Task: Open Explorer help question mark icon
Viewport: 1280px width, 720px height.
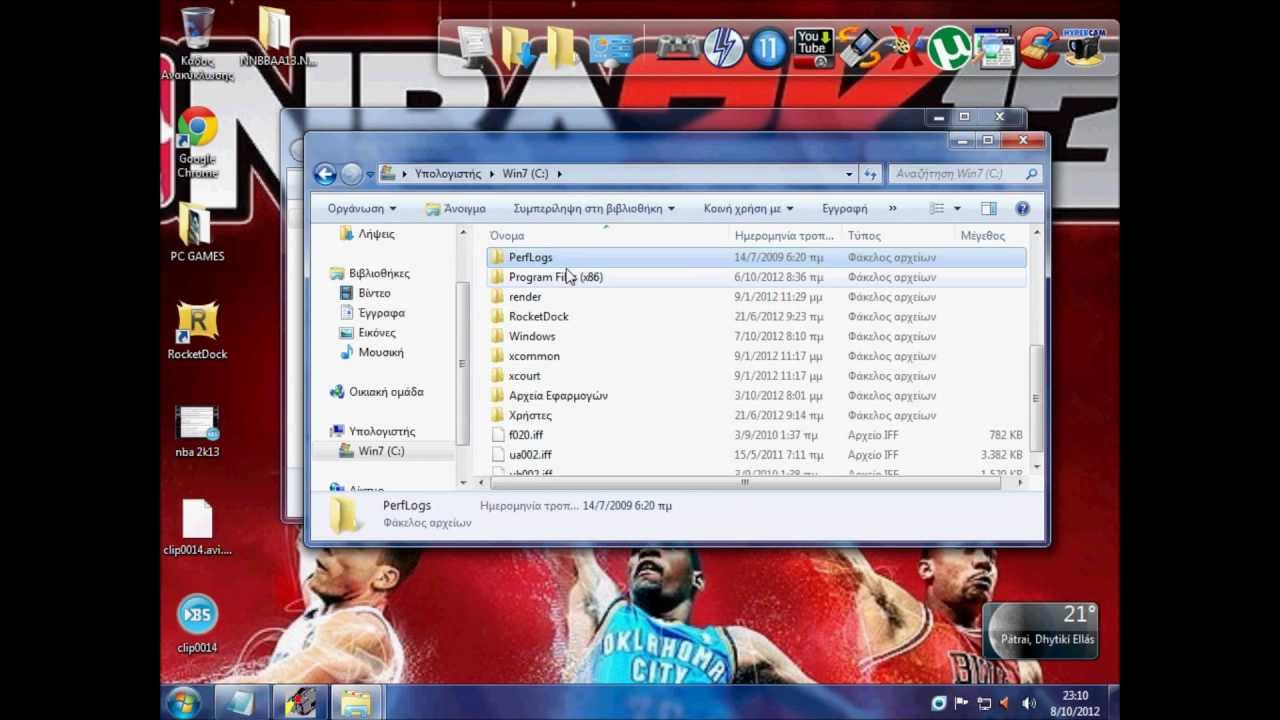Action: (x=1022, y=209)
